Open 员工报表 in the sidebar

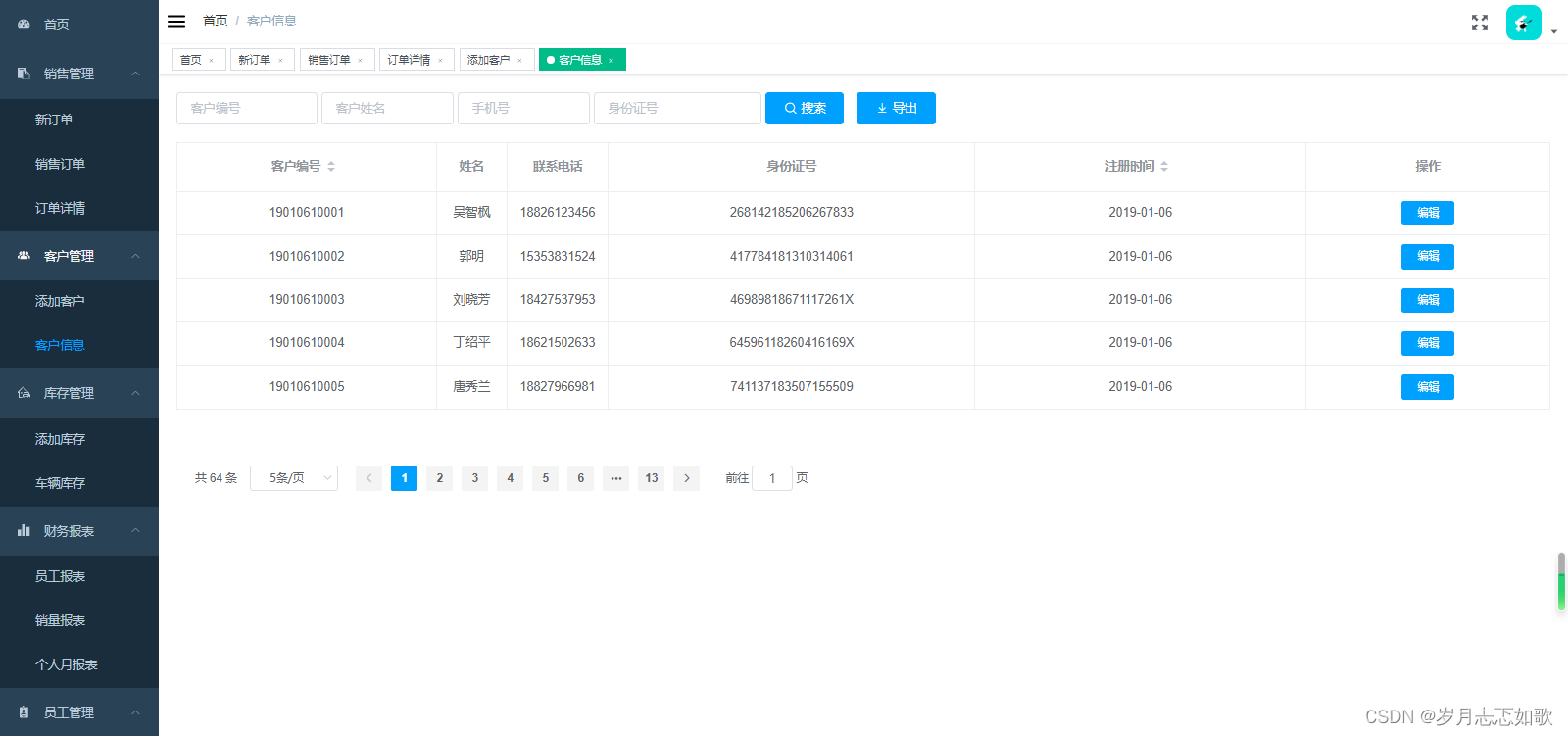[79, 576]
